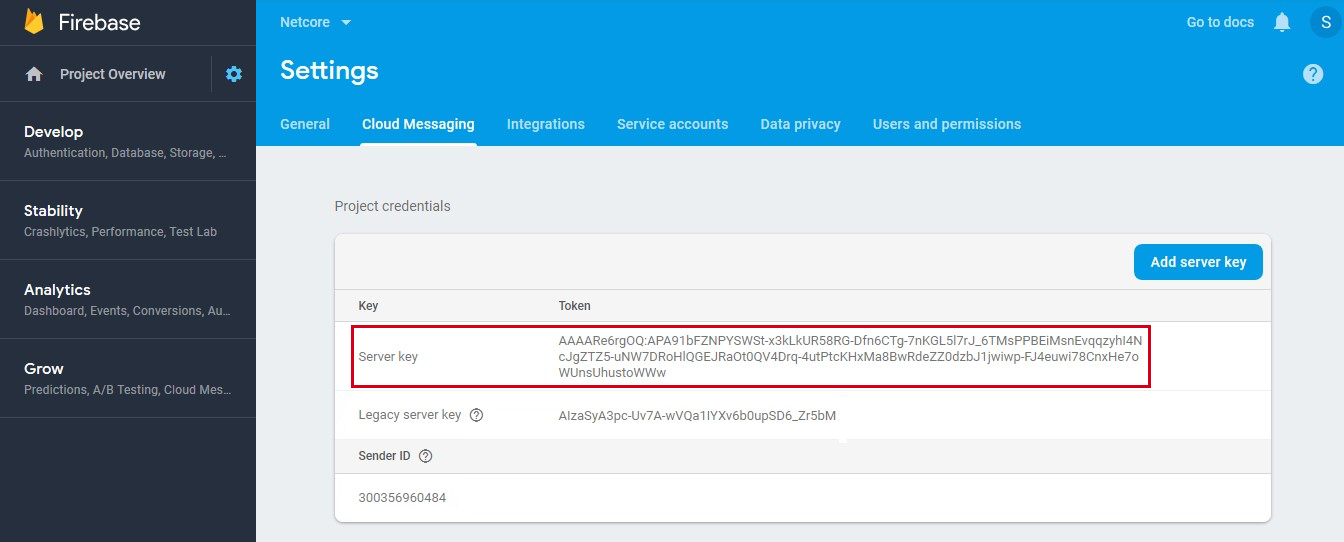Click the Project credentials heading

point(392,206)
